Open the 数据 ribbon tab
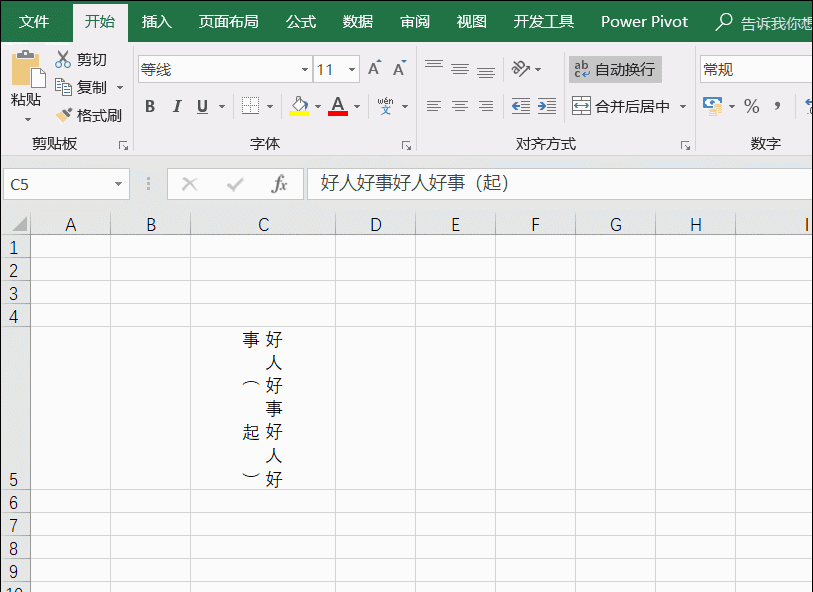The image size is (813, 592). coord(358,20)
